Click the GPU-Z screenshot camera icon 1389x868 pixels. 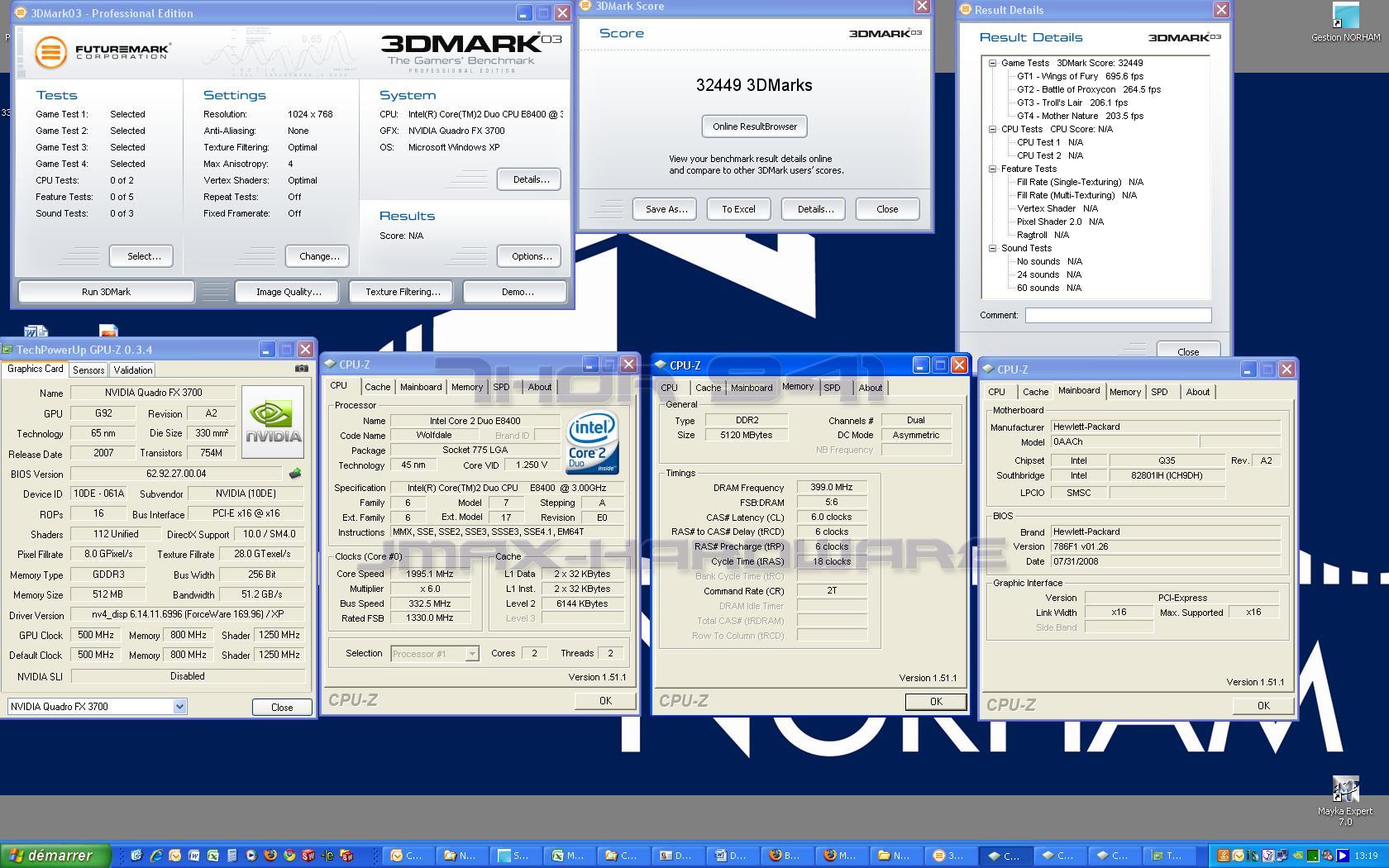tap(302, 369)
